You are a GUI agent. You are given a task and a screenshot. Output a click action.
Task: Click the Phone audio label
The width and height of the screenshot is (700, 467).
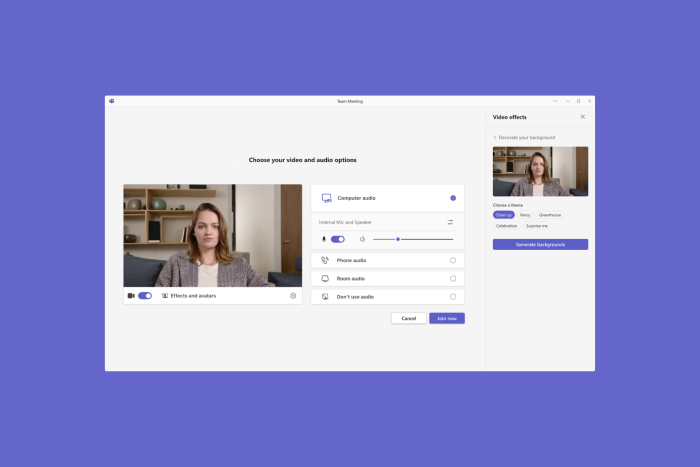351,260
